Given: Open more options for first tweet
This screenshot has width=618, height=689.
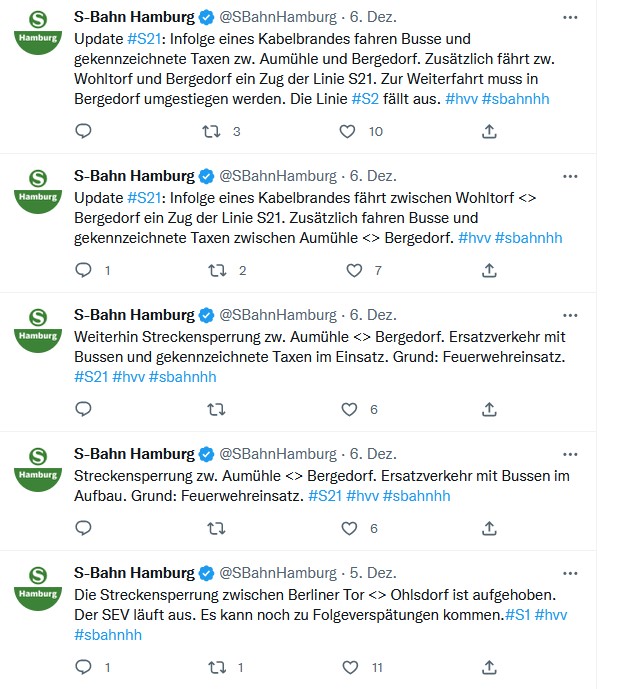Looking at the screenshot, I should tap(570, 17).
